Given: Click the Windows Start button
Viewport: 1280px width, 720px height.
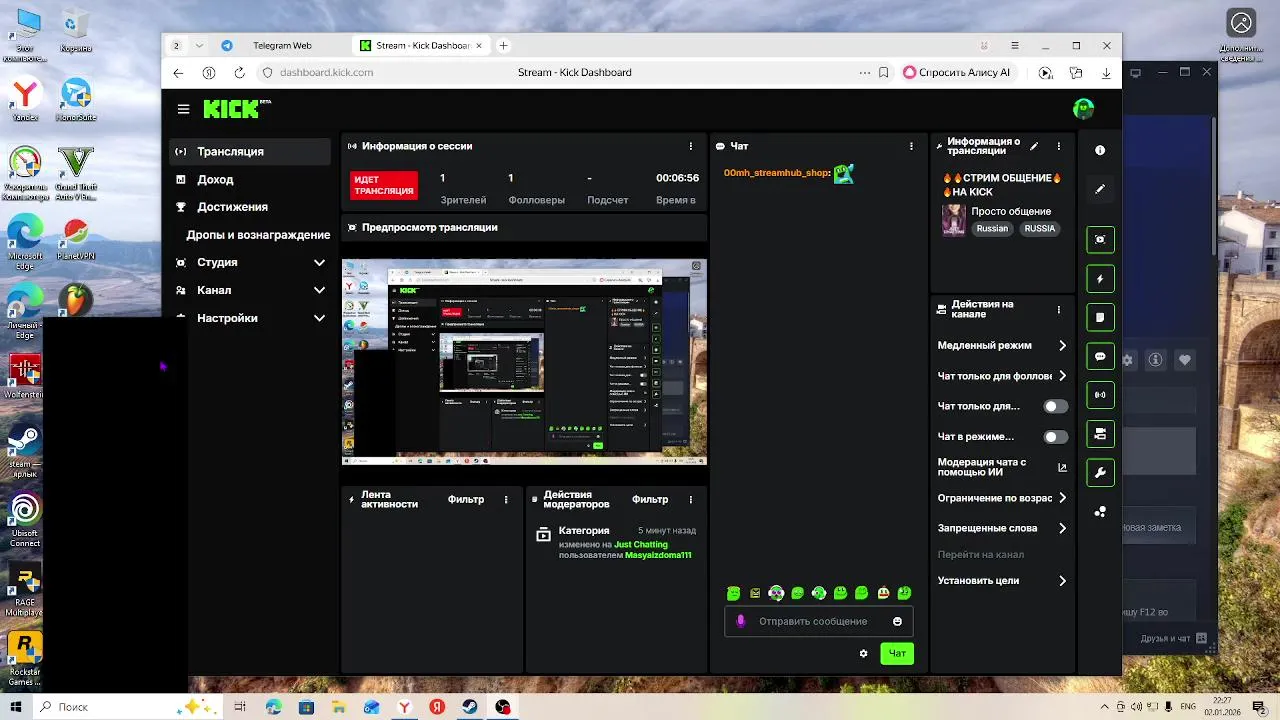Looking at the screenshot, I should pos(16,707).
